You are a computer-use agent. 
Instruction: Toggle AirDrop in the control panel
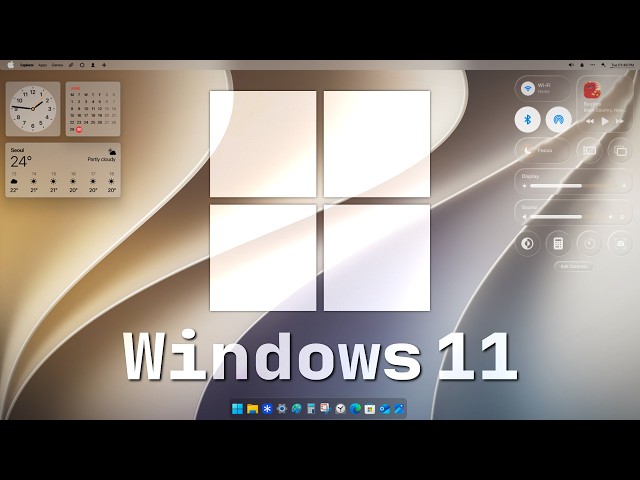coord(558,120)
